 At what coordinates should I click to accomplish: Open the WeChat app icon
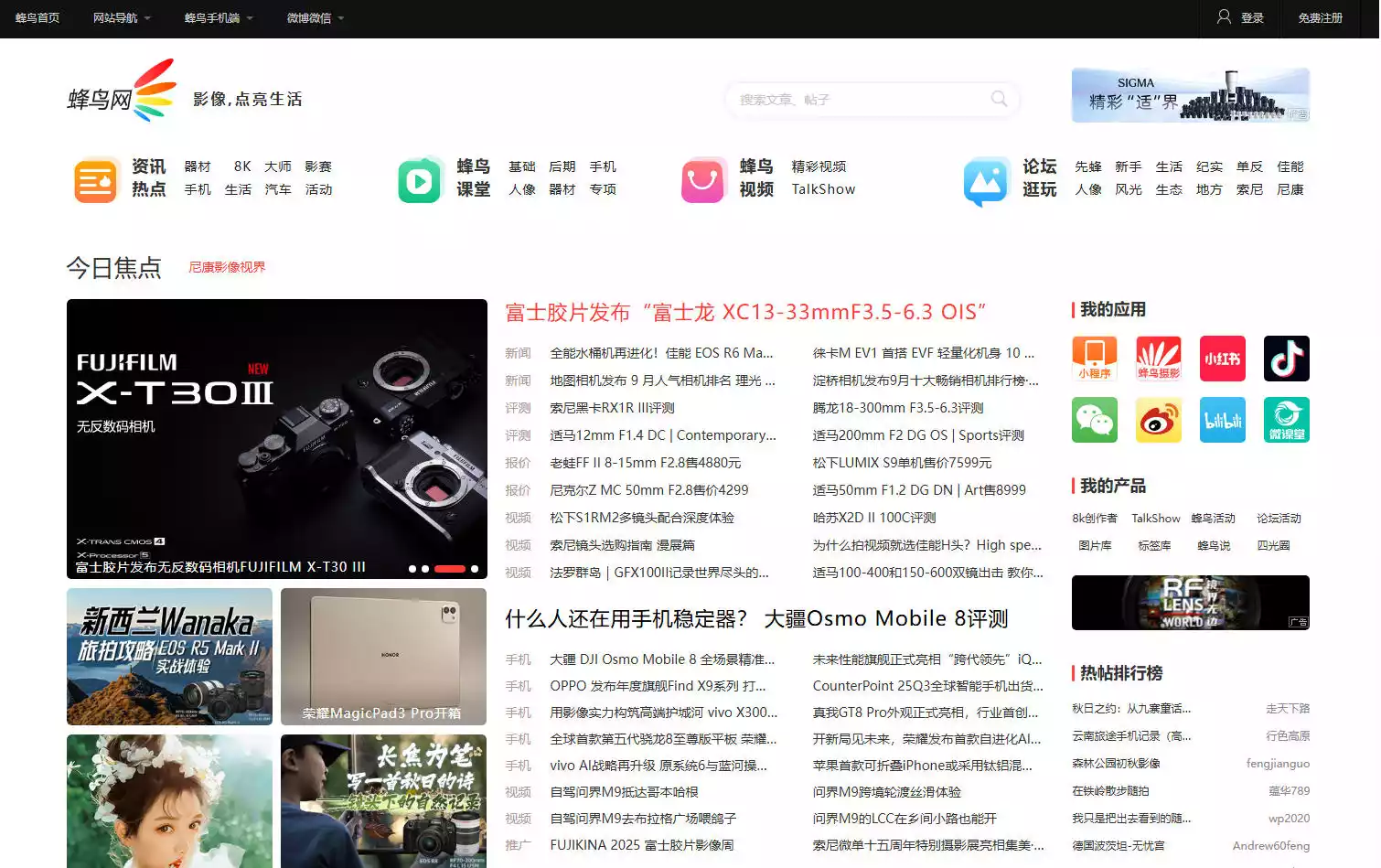(x=1095, y=420)
